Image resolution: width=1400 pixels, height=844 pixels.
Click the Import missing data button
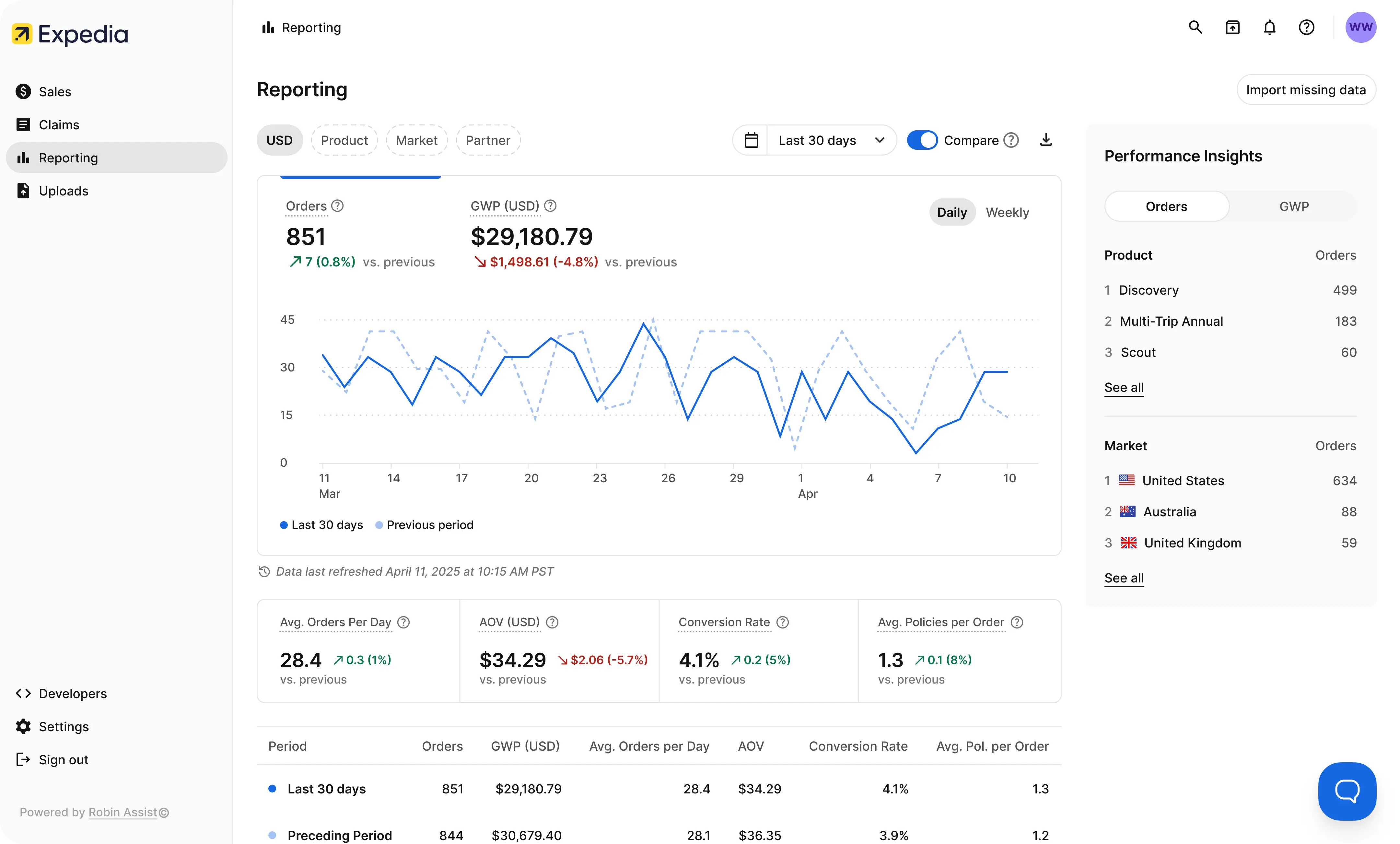1306,90
